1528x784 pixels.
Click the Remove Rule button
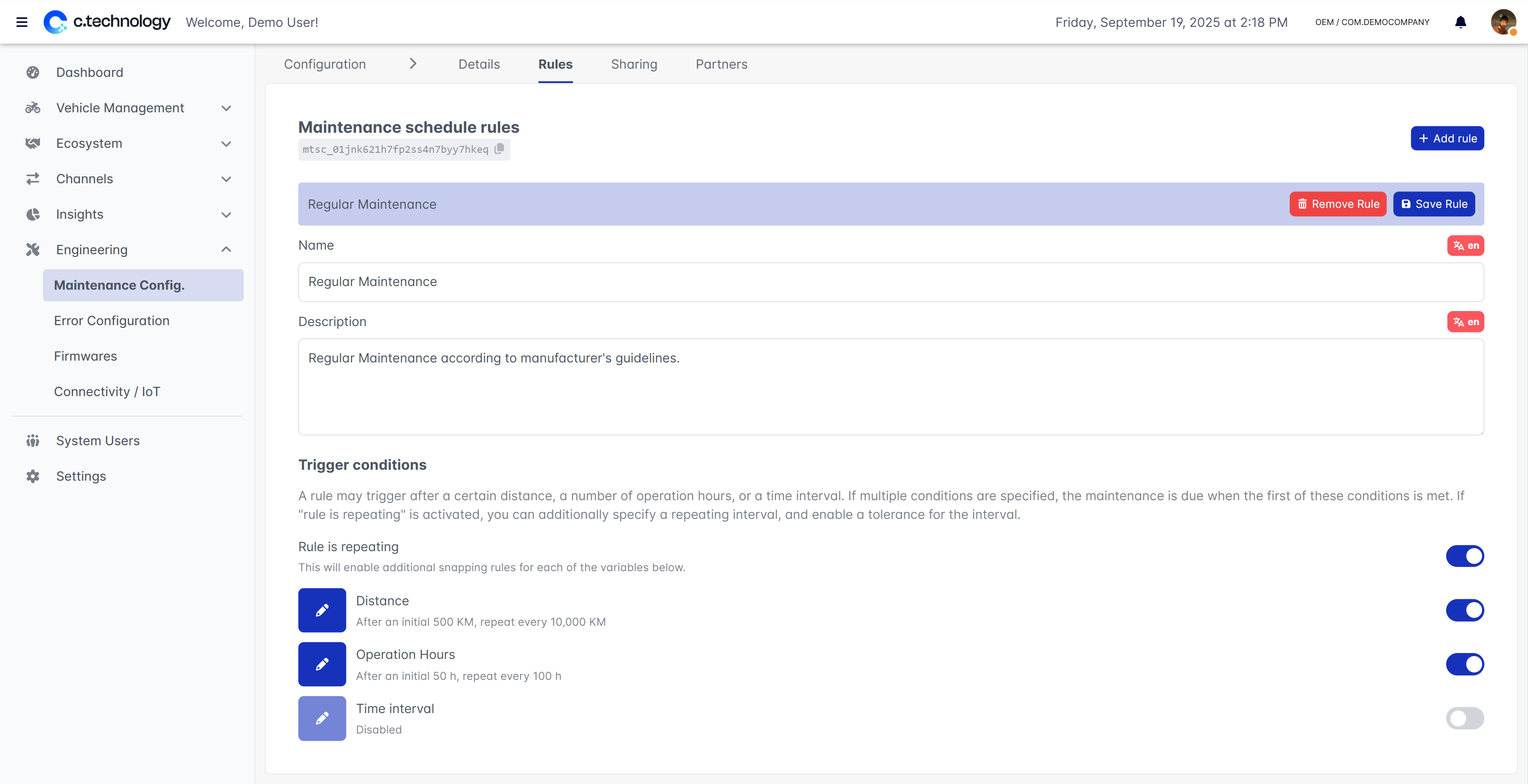coord(1337,204)
